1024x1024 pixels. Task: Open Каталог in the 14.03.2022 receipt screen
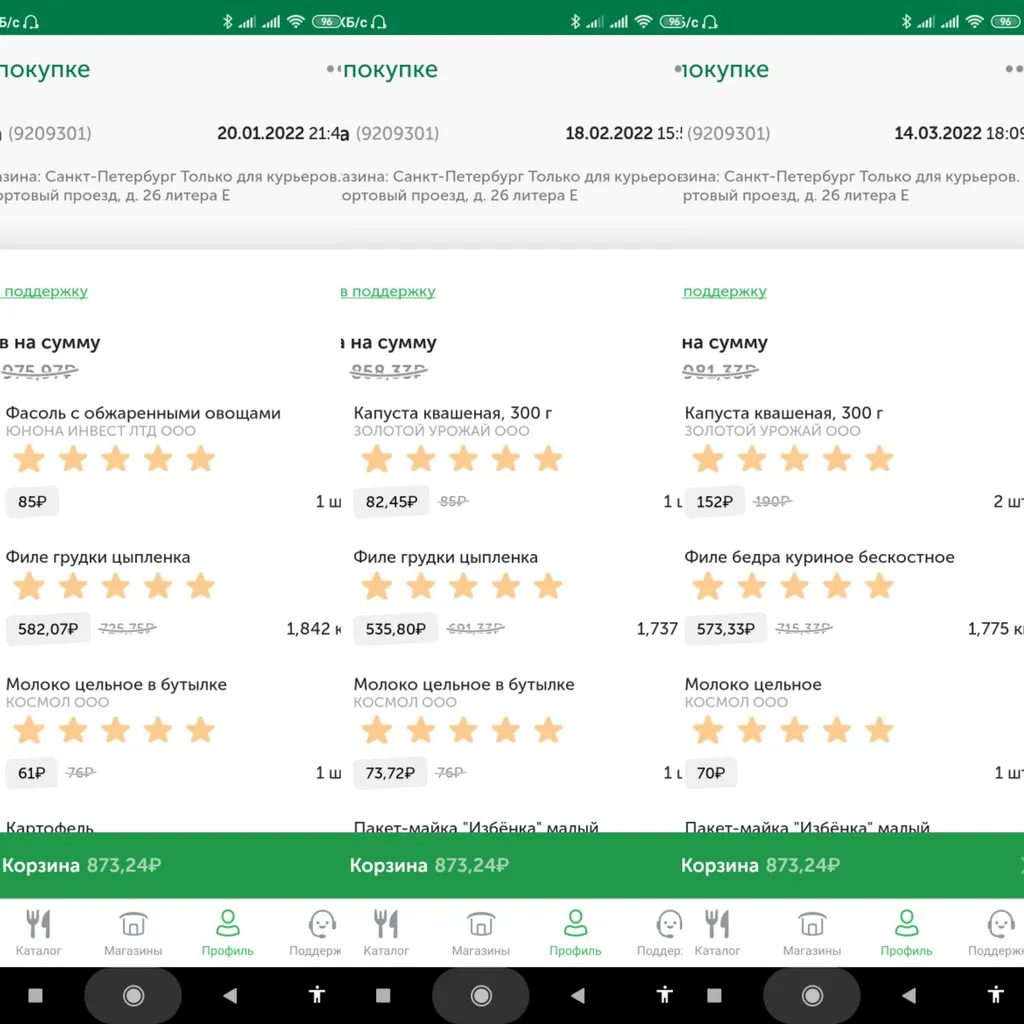[x=717, y=932]
